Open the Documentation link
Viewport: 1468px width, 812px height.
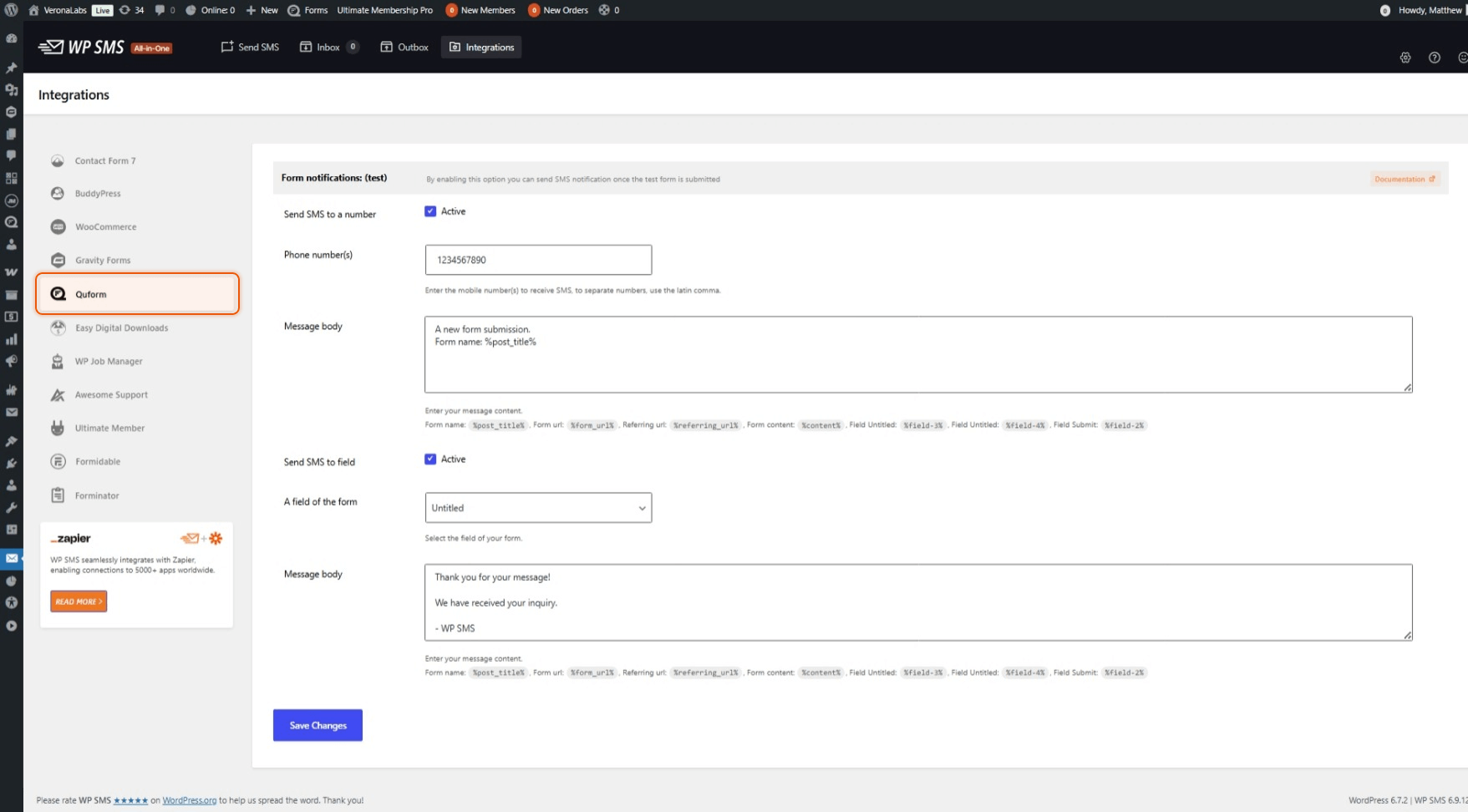pyautogui.click(x=1405, y=179)
